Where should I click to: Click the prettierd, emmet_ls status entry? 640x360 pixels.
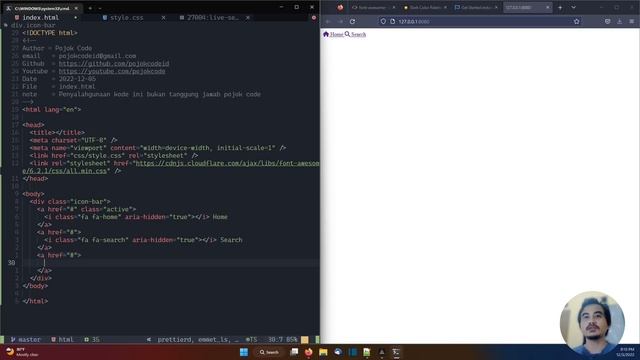tap(198, 340)
